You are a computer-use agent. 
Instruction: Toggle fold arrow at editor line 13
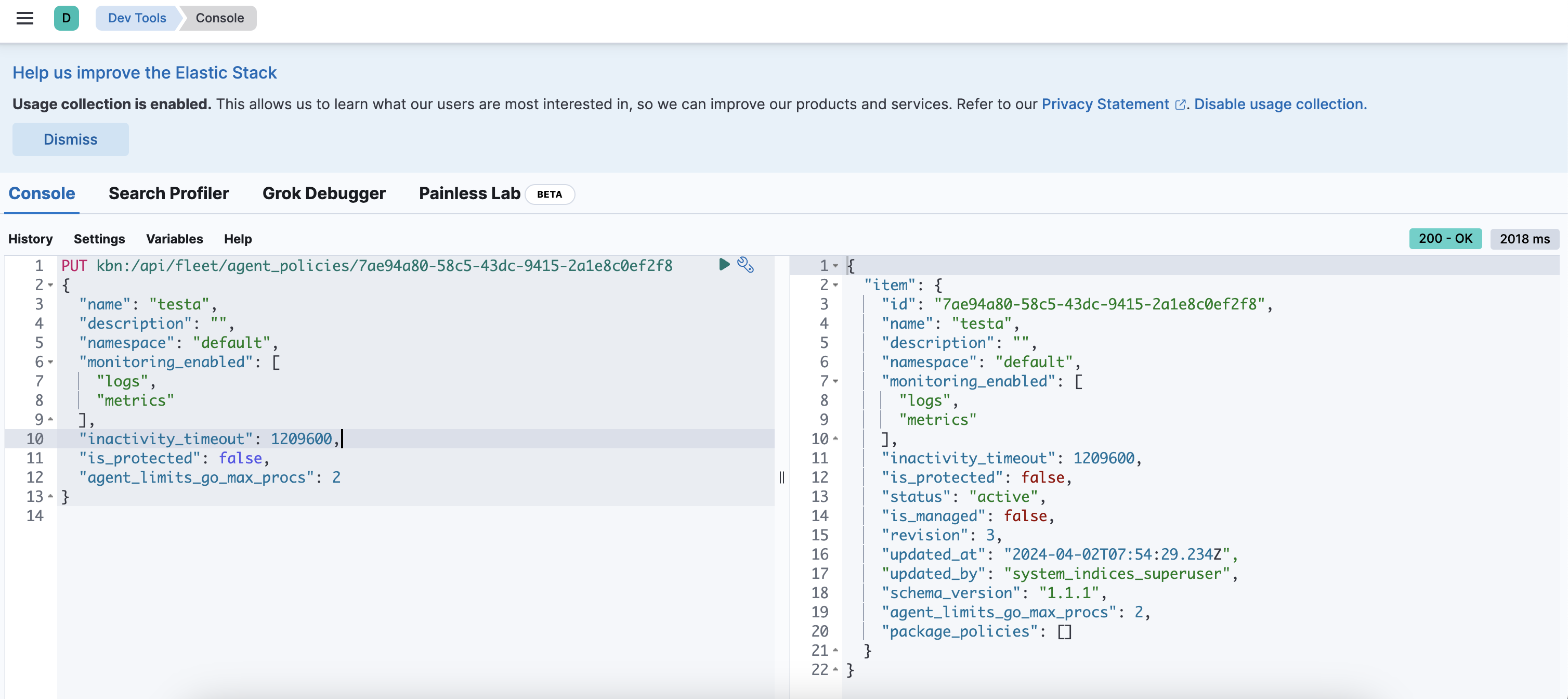[50, 497]
